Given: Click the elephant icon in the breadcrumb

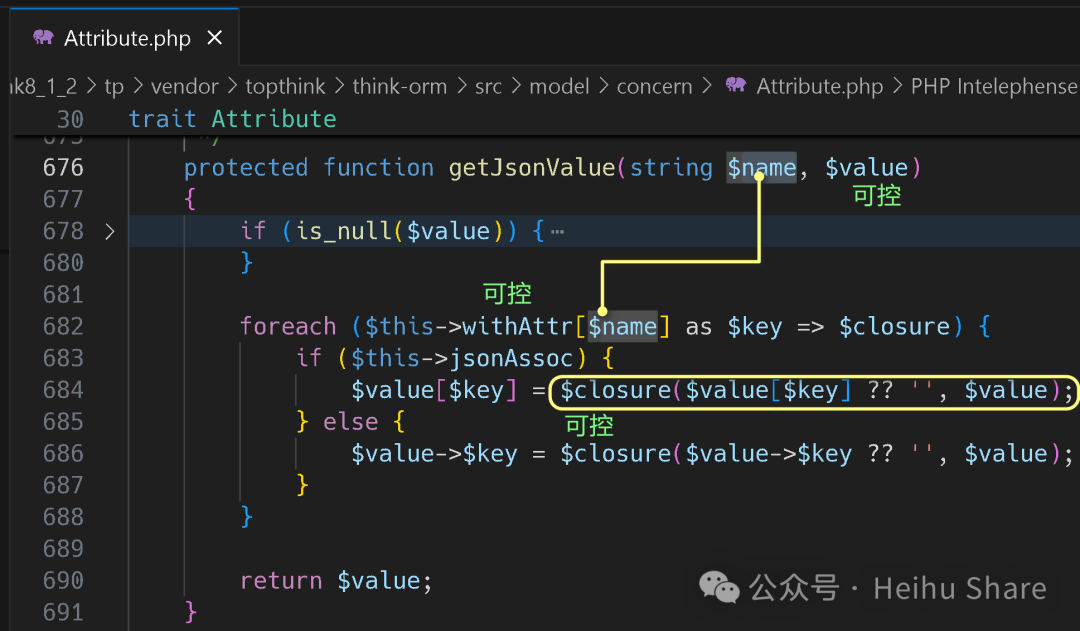Looking at the screenshot, I should point(736,85).
